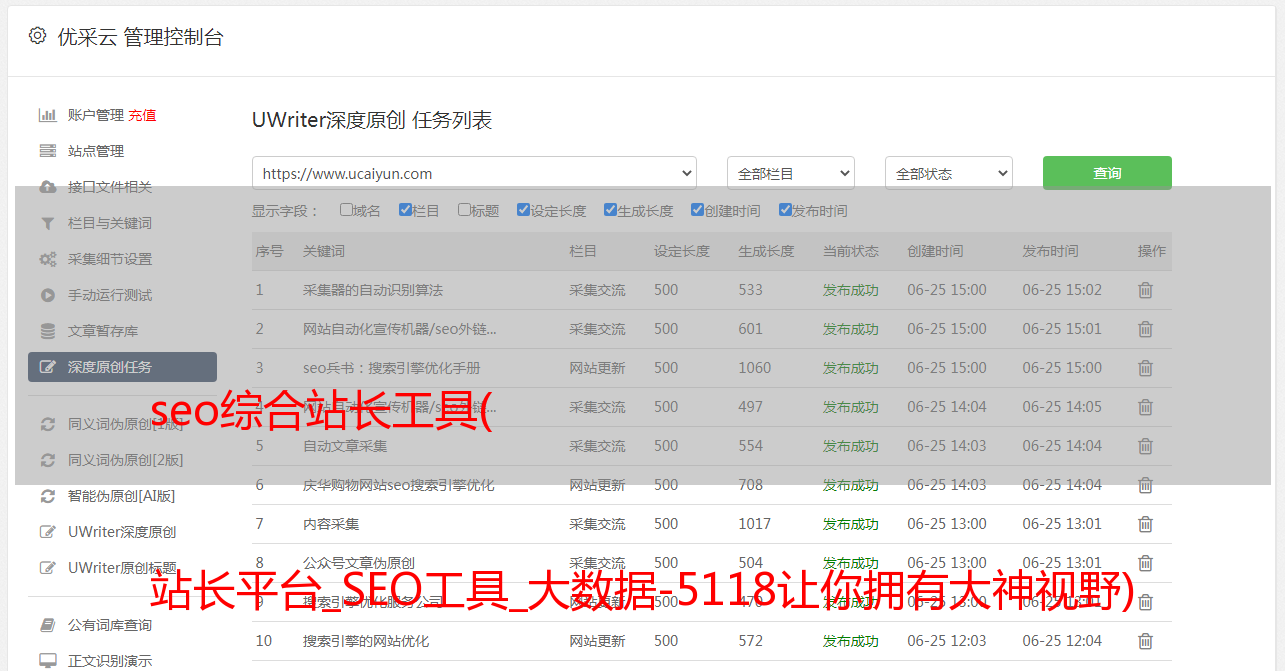Click the monitor icon for 正文识别演示
Screen dimensions: 1285x671
(x=47, y=661)
